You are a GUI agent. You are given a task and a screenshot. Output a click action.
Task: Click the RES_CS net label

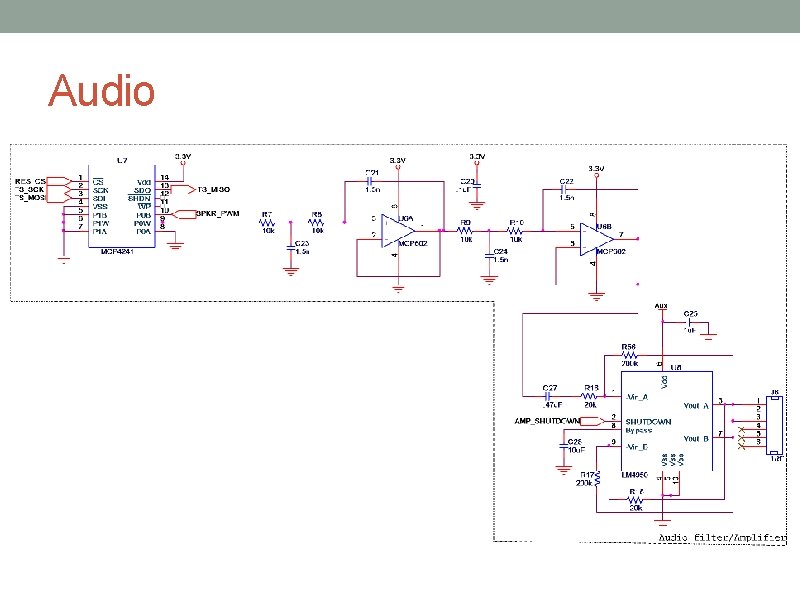[30, 179]
